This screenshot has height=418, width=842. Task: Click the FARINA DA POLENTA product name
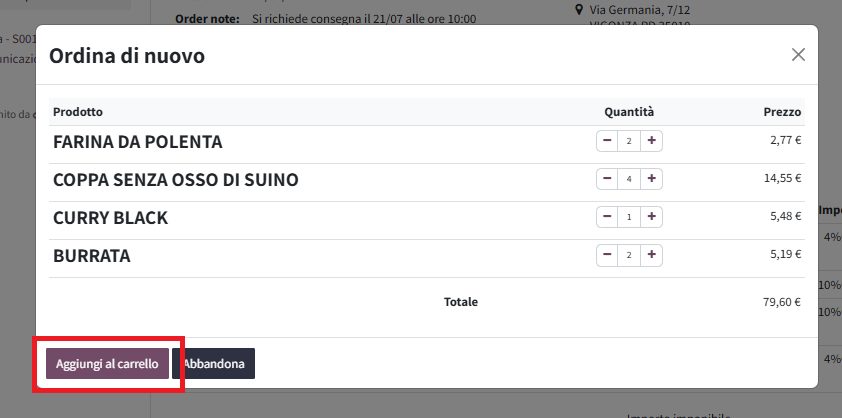tap(137, 142)
